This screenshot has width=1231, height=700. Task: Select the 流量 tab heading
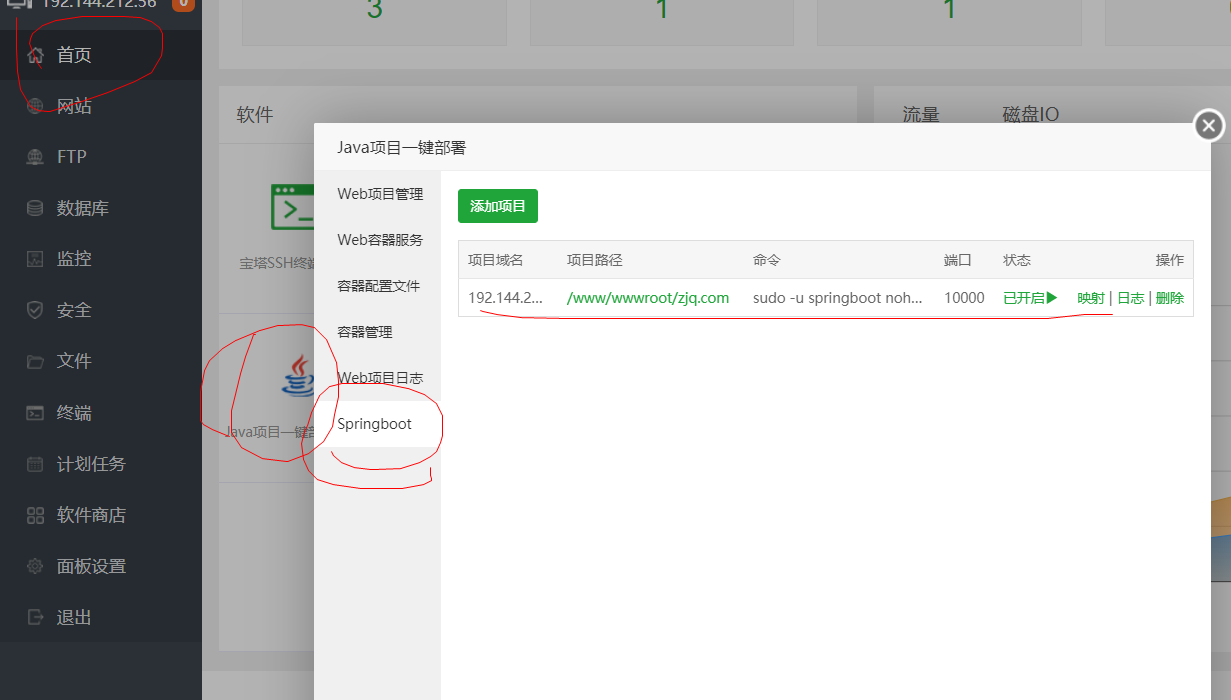(921, 115)
